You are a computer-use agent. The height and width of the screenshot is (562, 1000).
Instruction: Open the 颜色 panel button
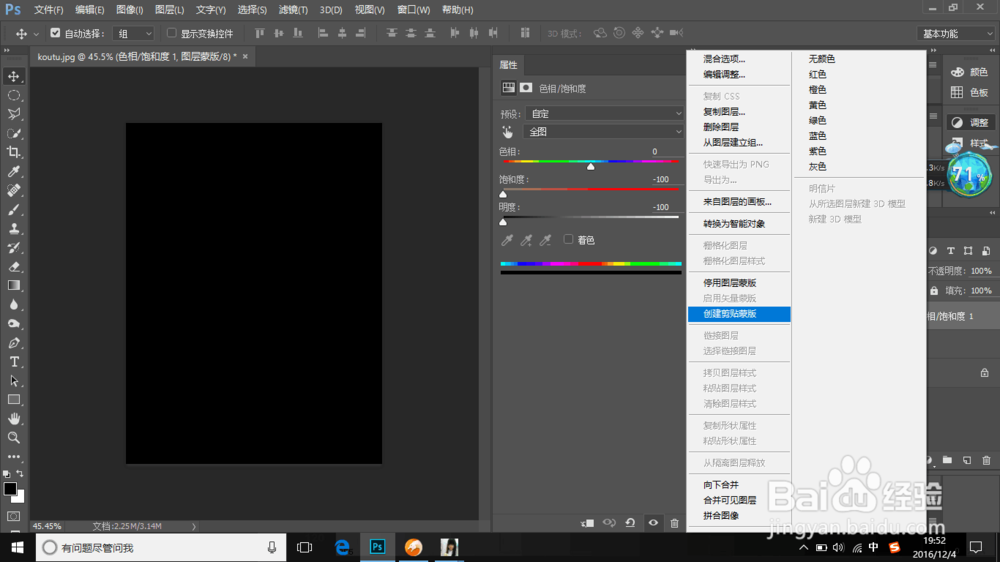pyautogui.click(x=969, y=72)
